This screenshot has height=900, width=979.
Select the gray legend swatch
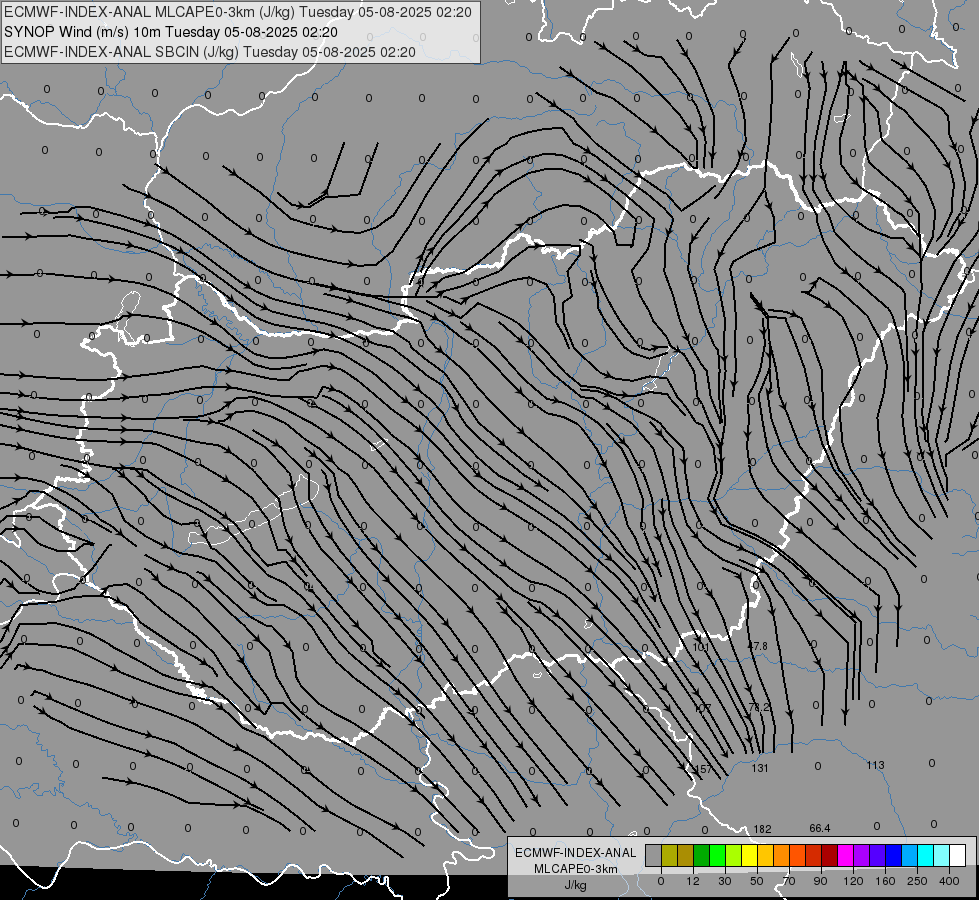tap(653, 855)
